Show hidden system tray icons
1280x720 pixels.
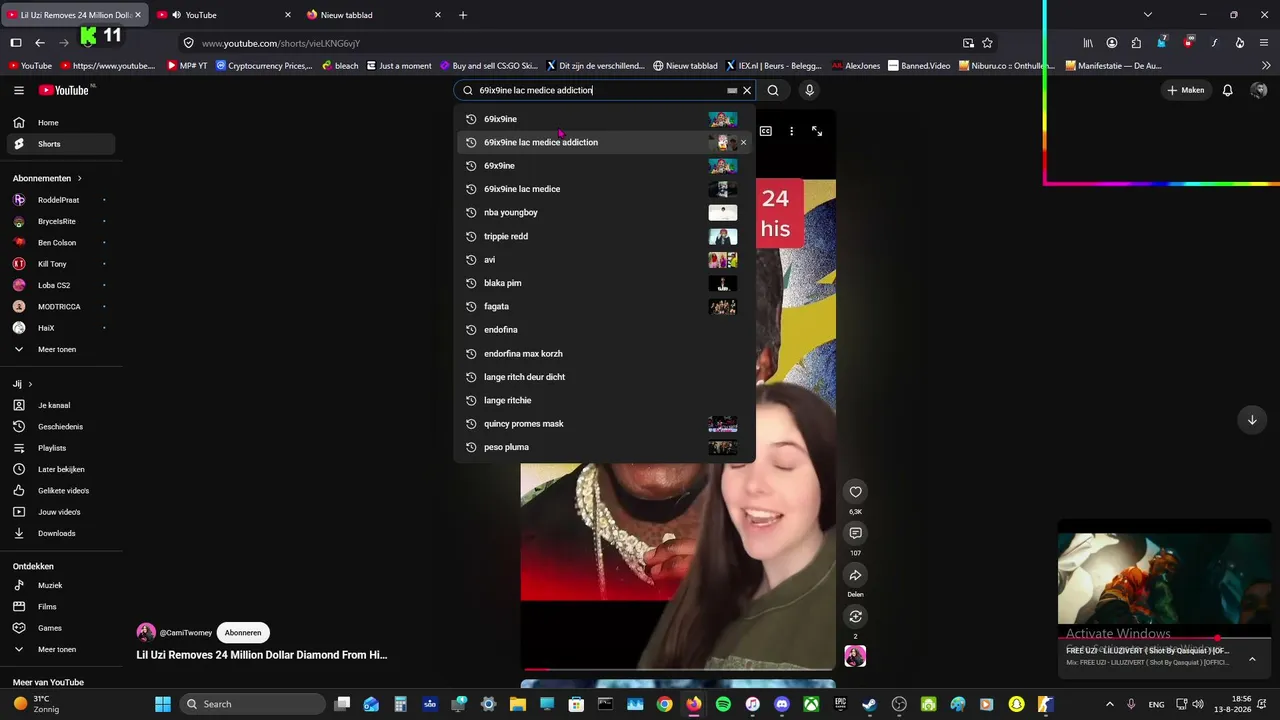tap(1109, 704)
